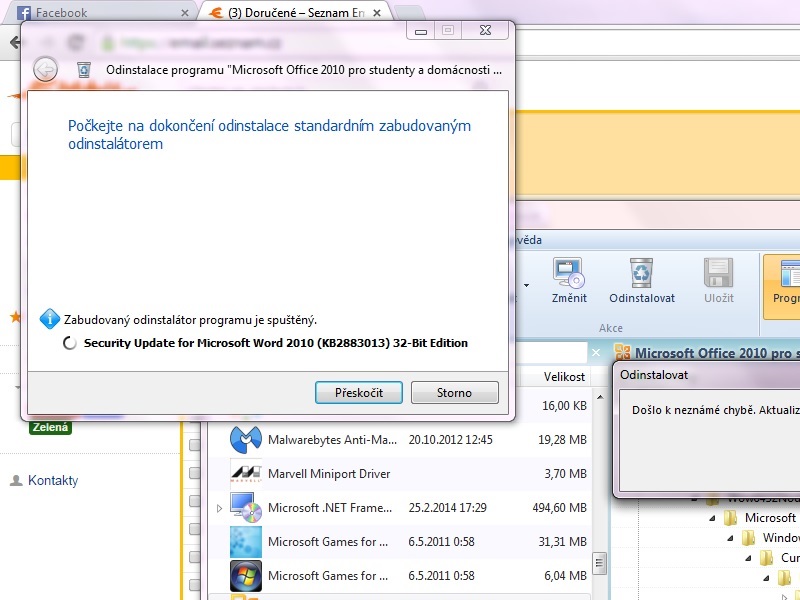Switch to the Doručené Seznam Email tab
This screenshot has width=800, height=600.
[x=290, y=13]
